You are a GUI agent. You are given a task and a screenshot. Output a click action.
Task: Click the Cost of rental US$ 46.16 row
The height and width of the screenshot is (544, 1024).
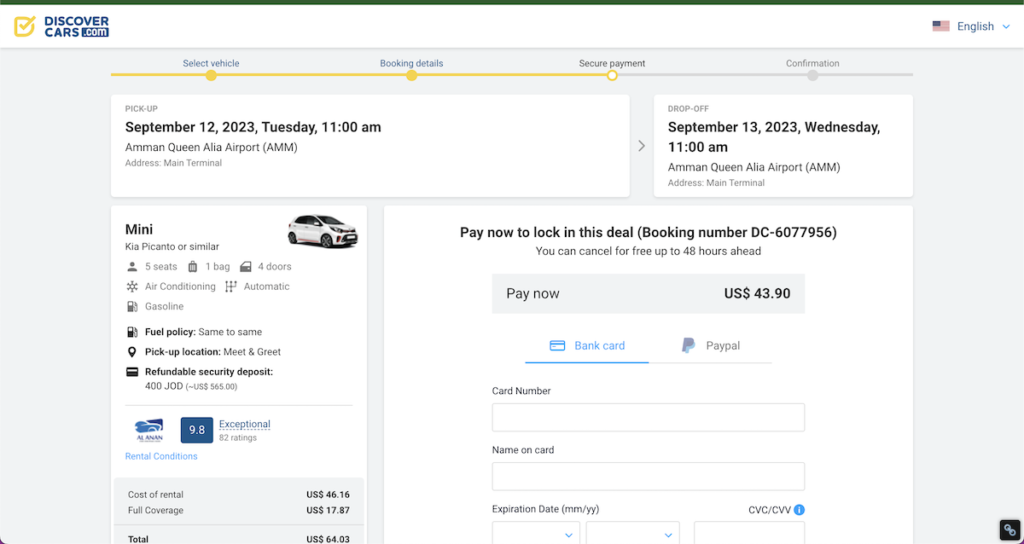pos(238,495)
